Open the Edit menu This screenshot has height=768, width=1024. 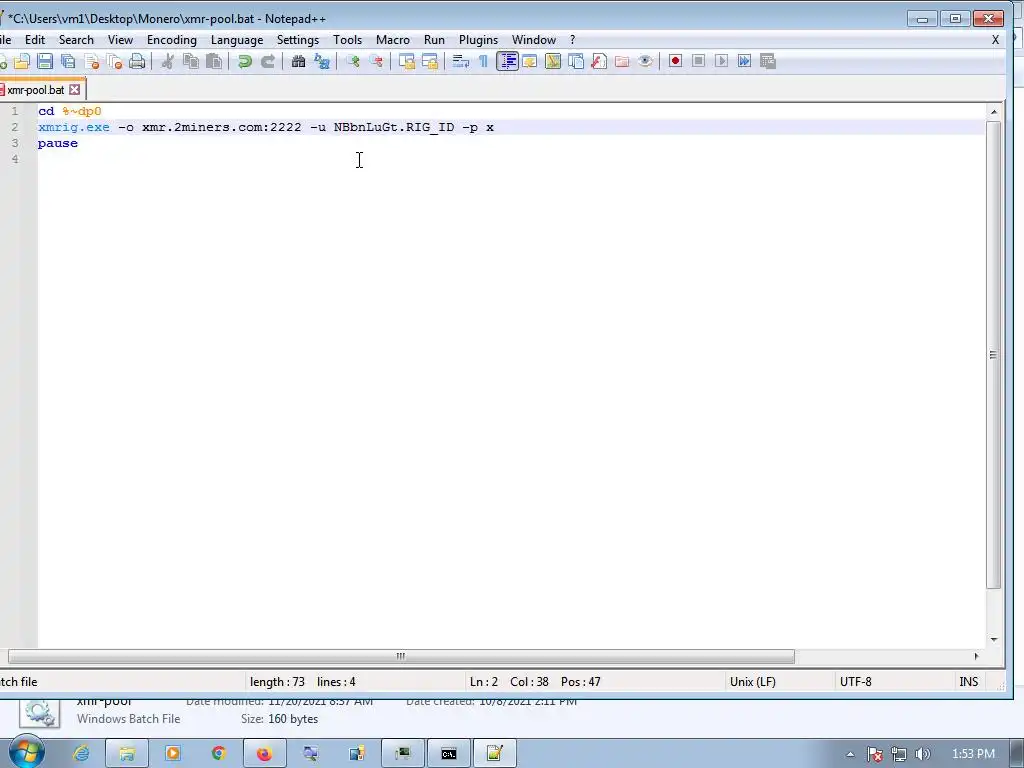coord(35,40)
